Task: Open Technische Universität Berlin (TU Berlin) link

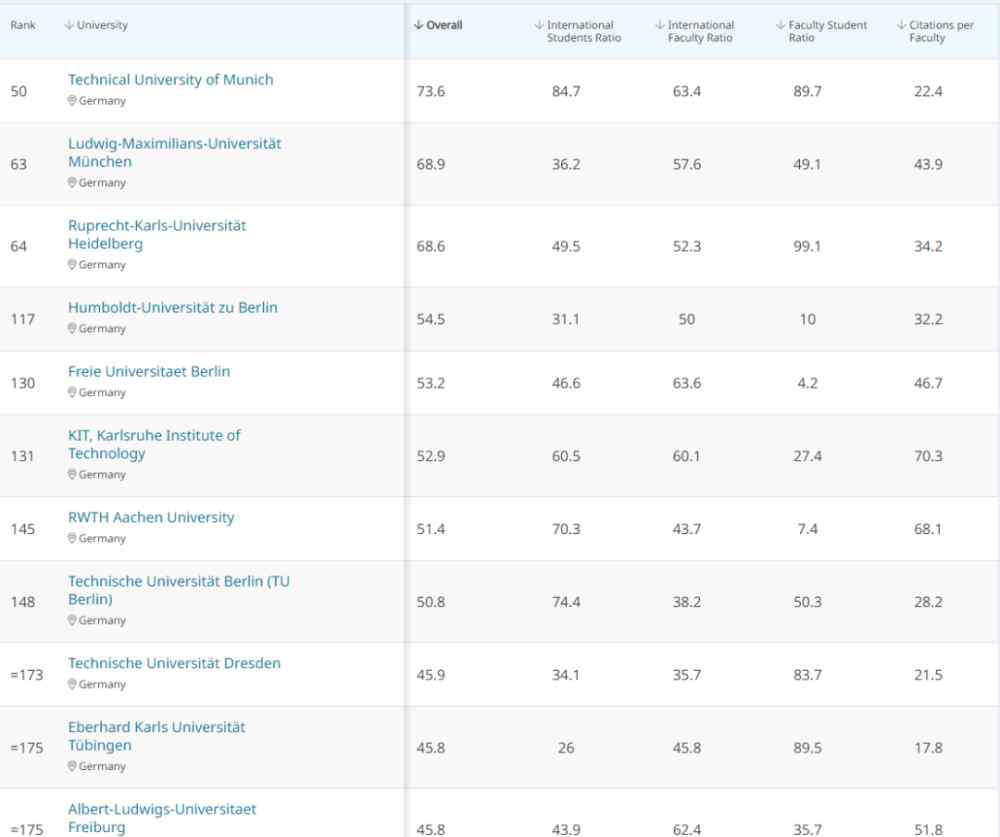Action: click(x=179, y=590)
